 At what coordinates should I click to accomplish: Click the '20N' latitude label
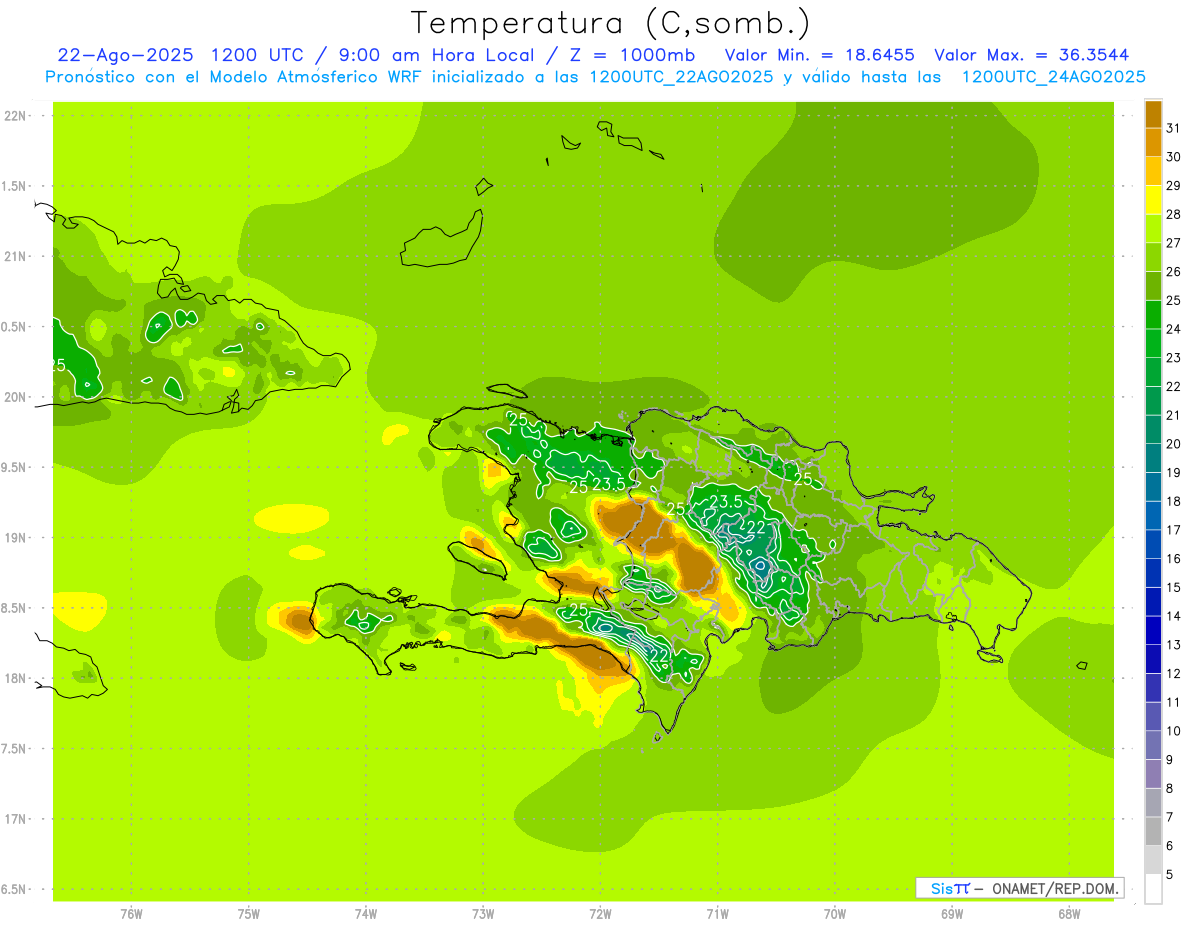pyautogui.click(x=15, y=397)
